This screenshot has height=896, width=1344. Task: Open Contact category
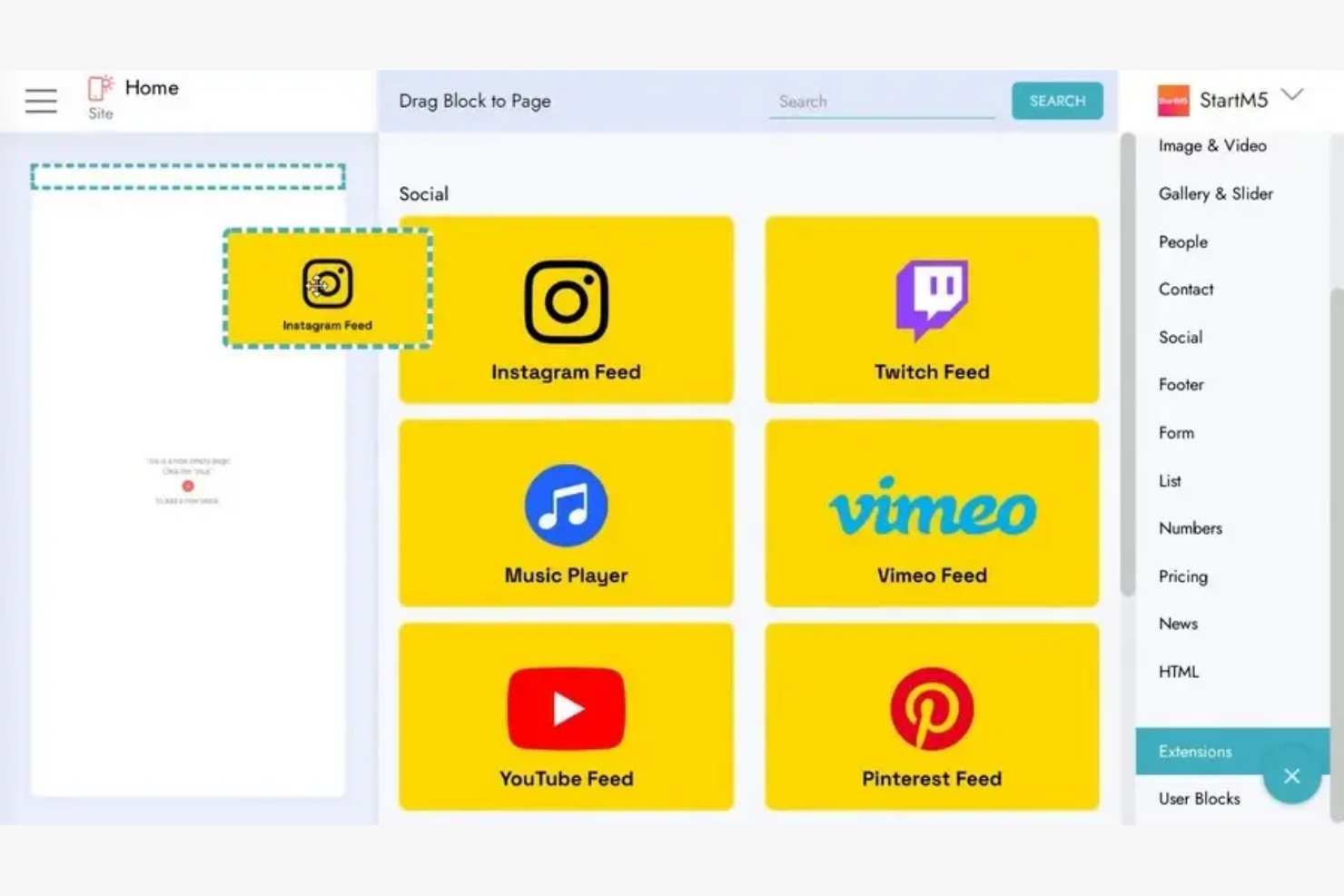[1186, 289]
